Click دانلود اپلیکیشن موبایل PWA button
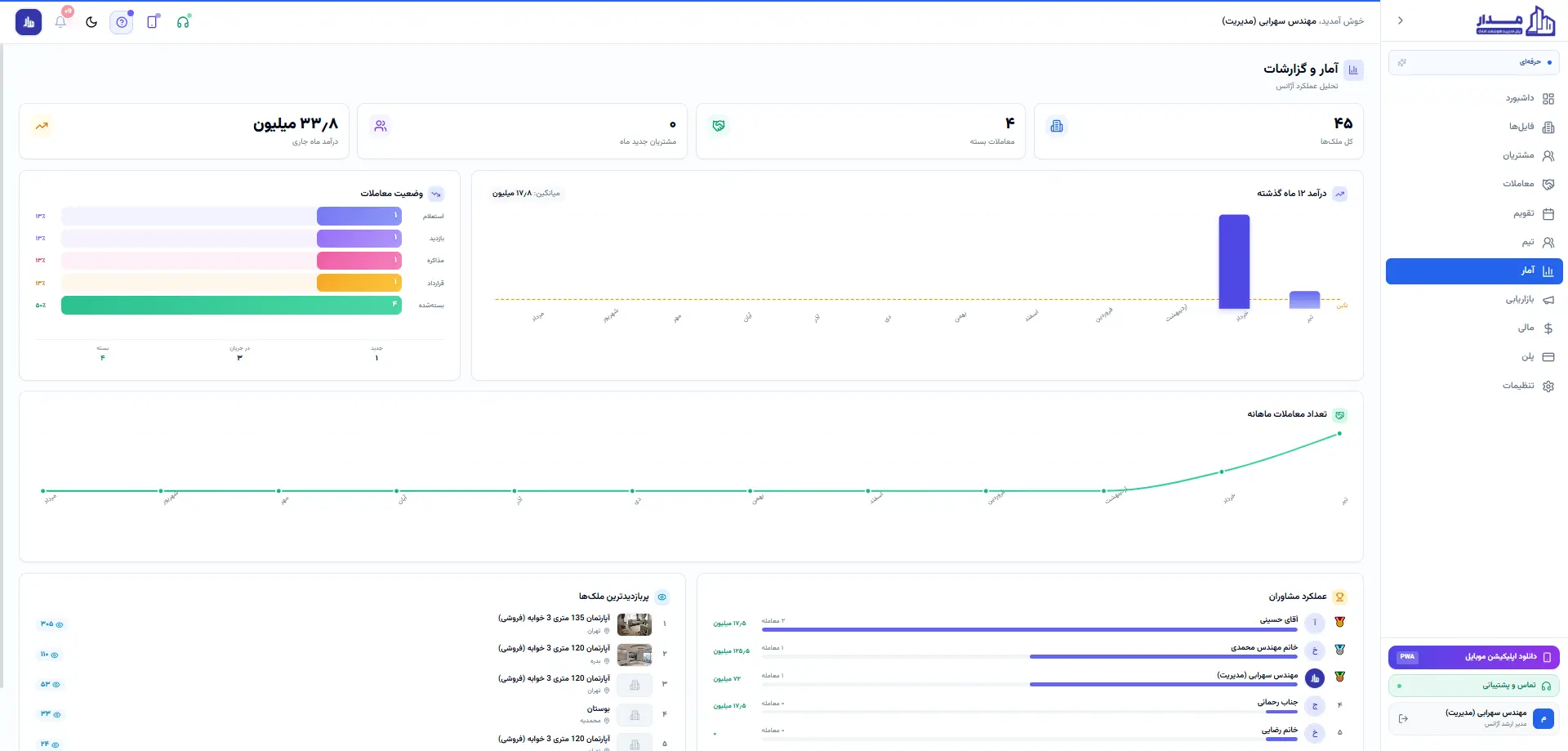The width and height of the screenshot is (1568, 751). pyautogui.click(x=1474, y=657)
